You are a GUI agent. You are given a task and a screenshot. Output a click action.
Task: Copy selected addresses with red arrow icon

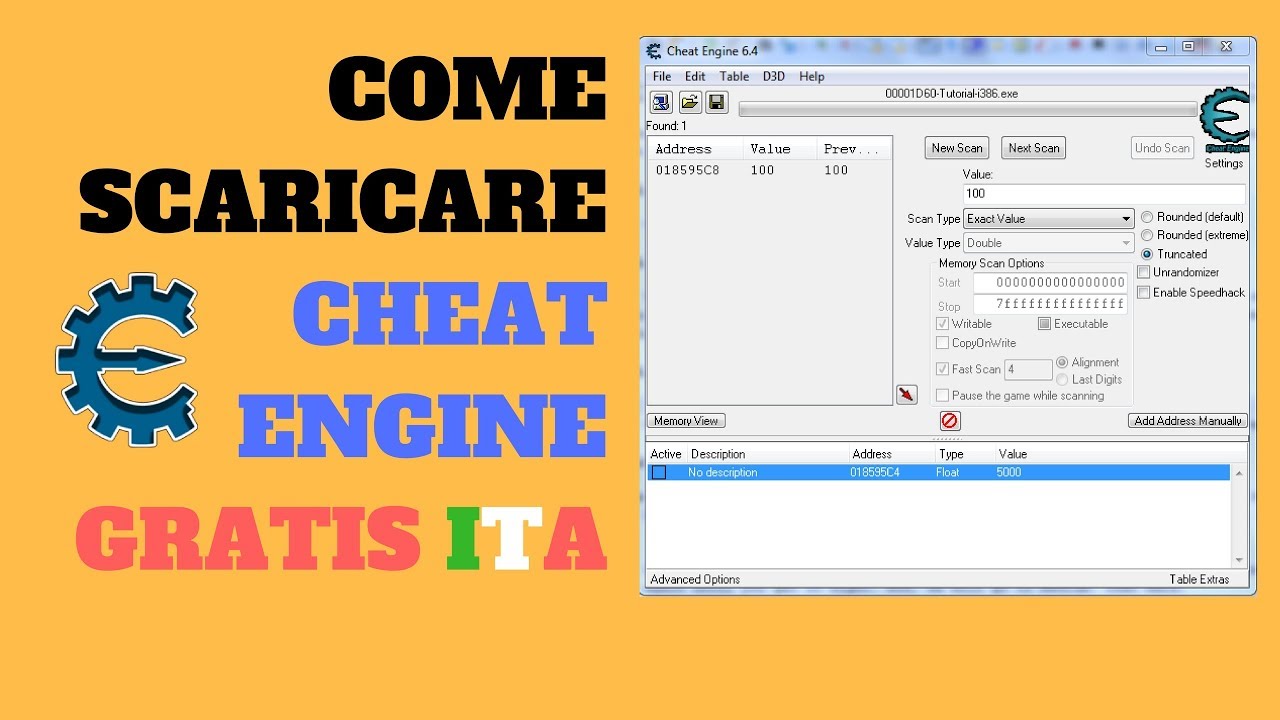[907, 394]
